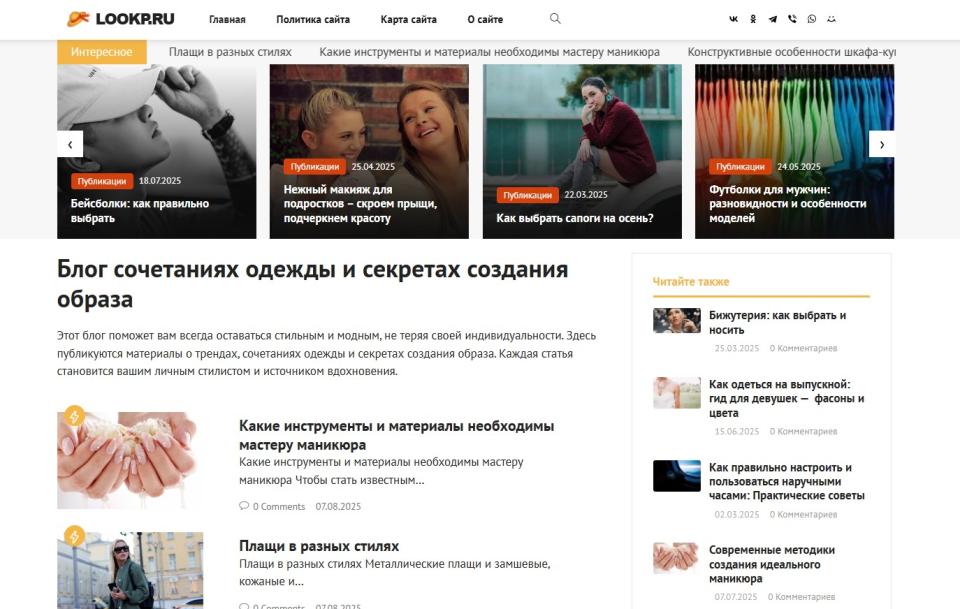This screenshot has height=609, width=960.
Task: Open the Viber contact icon
Action: 792,18
